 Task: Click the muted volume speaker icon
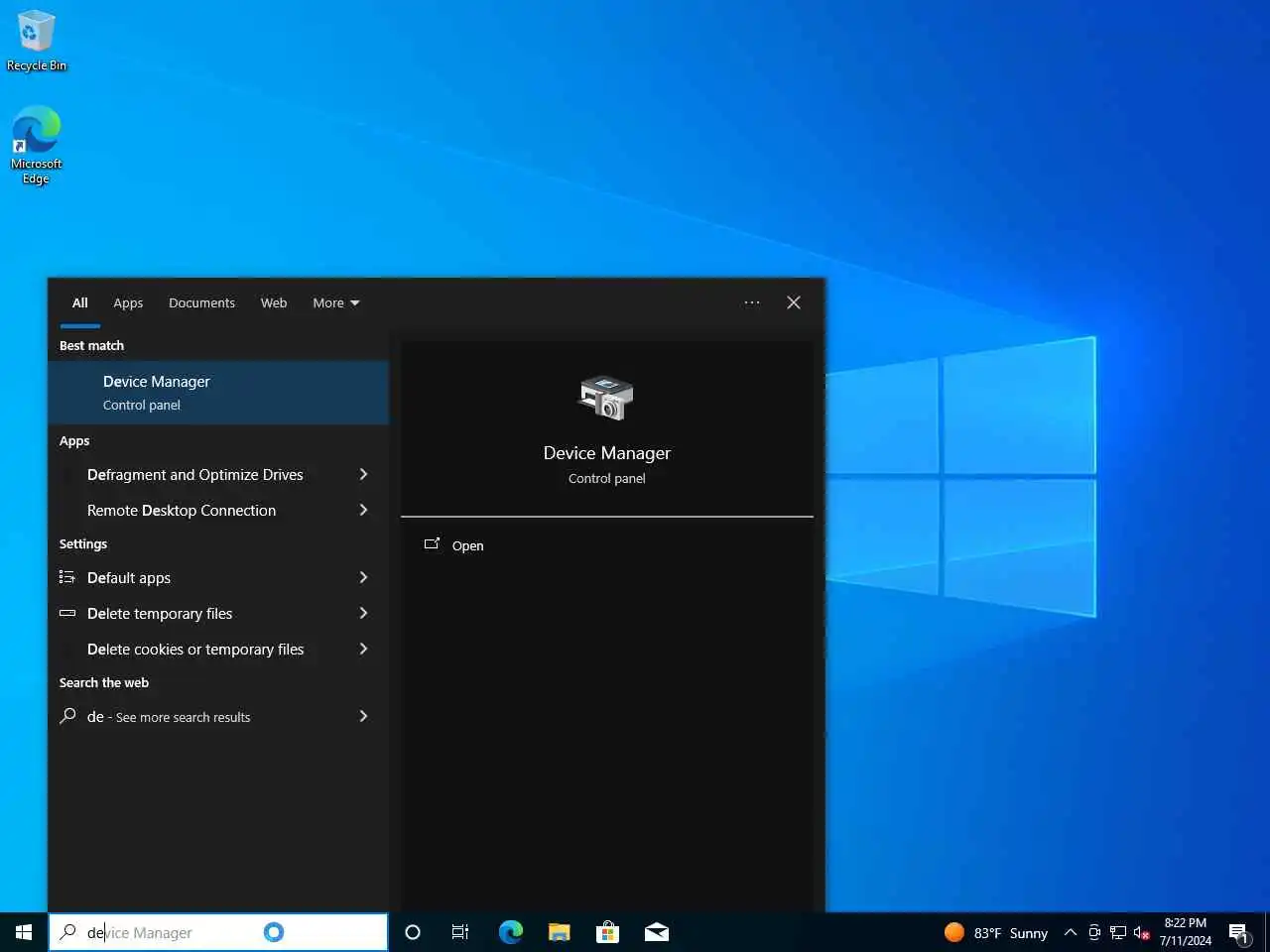pyautogui.click(x=1142, y=932)
